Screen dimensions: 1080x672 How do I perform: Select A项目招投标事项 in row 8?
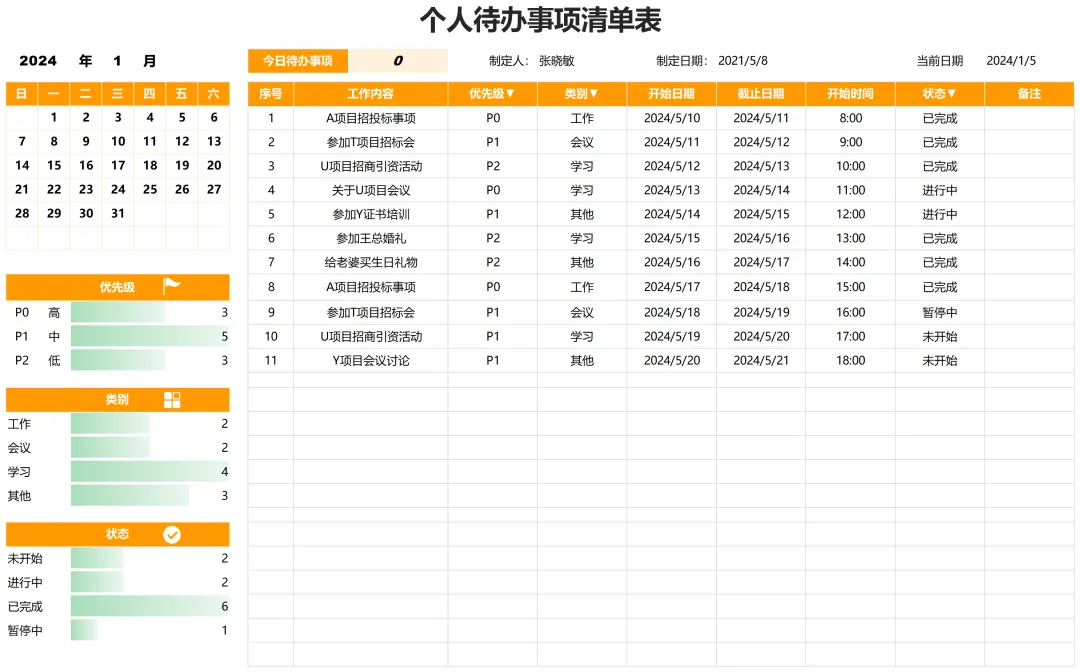tap(371, 287)
